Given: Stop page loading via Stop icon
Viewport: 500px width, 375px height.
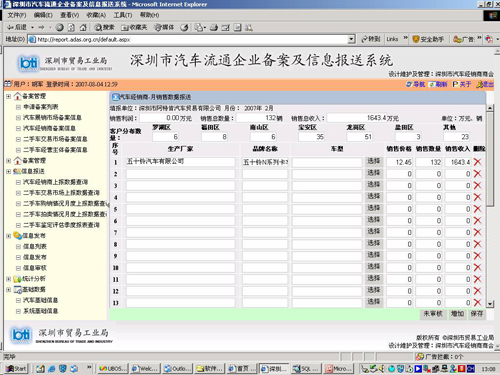Looking at the screenshot, I should tap(60, 28).
